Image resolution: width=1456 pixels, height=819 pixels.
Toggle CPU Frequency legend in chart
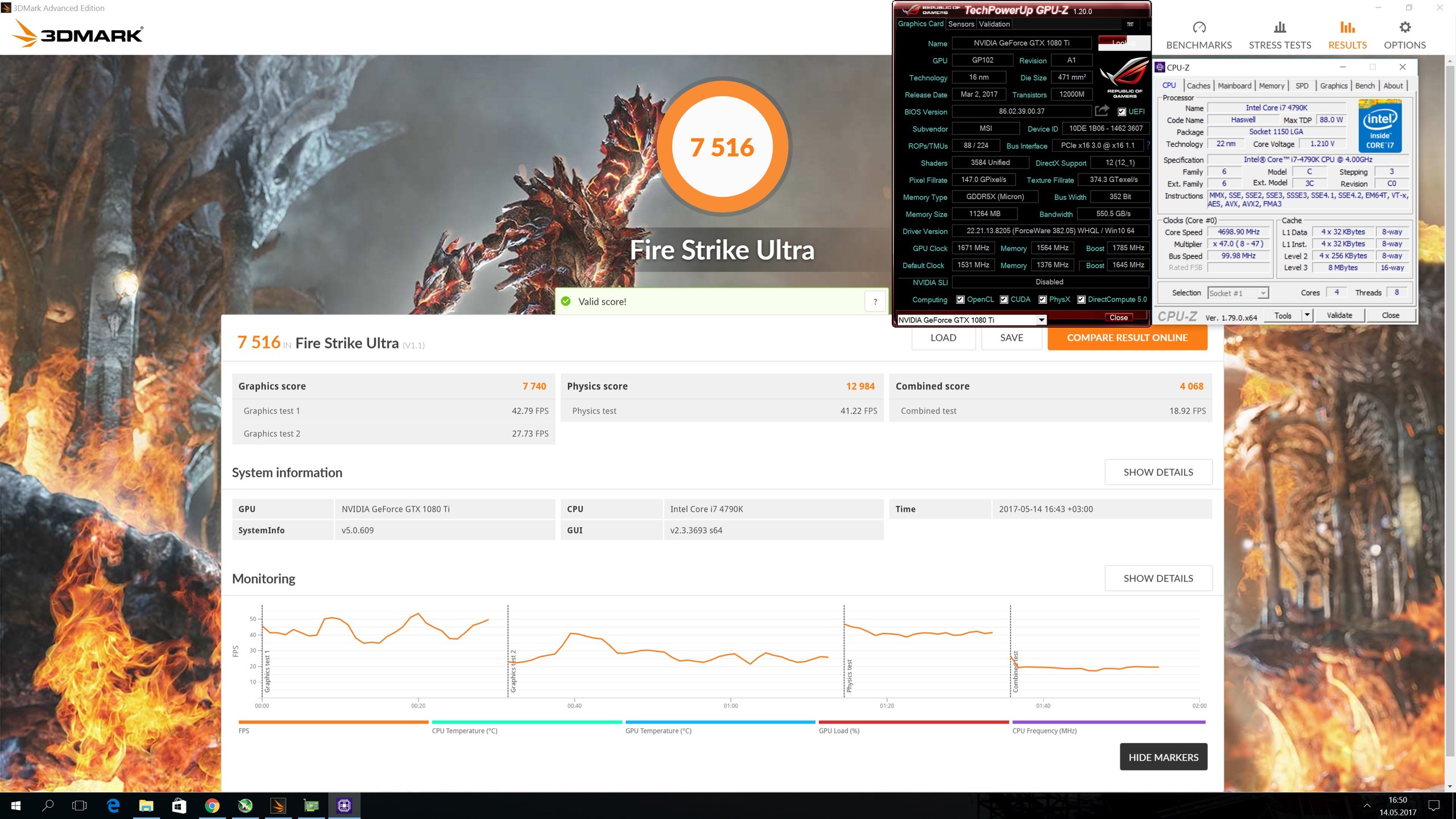(1108, 726)
